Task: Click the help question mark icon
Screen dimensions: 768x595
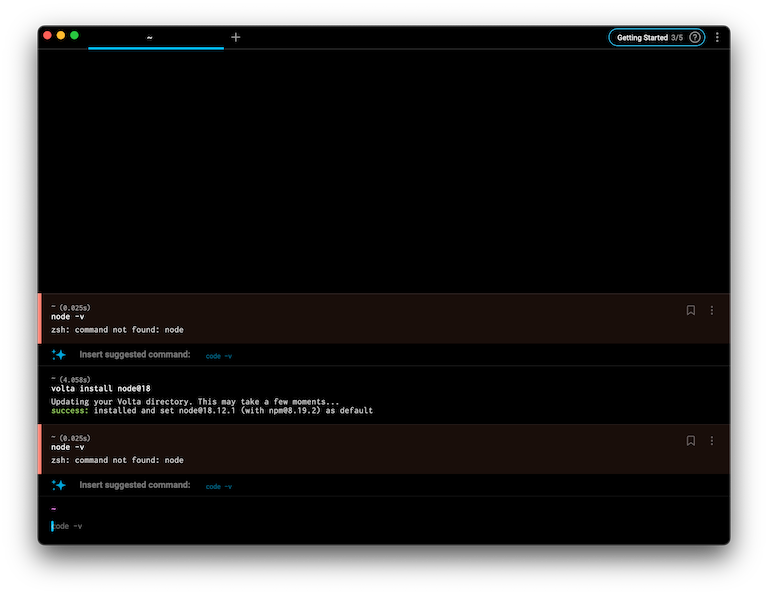Action: point(695,38)
